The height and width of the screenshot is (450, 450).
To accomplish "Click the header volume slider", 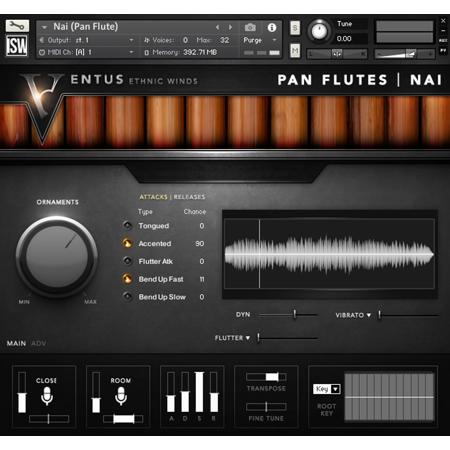I will tap(404, 53).
